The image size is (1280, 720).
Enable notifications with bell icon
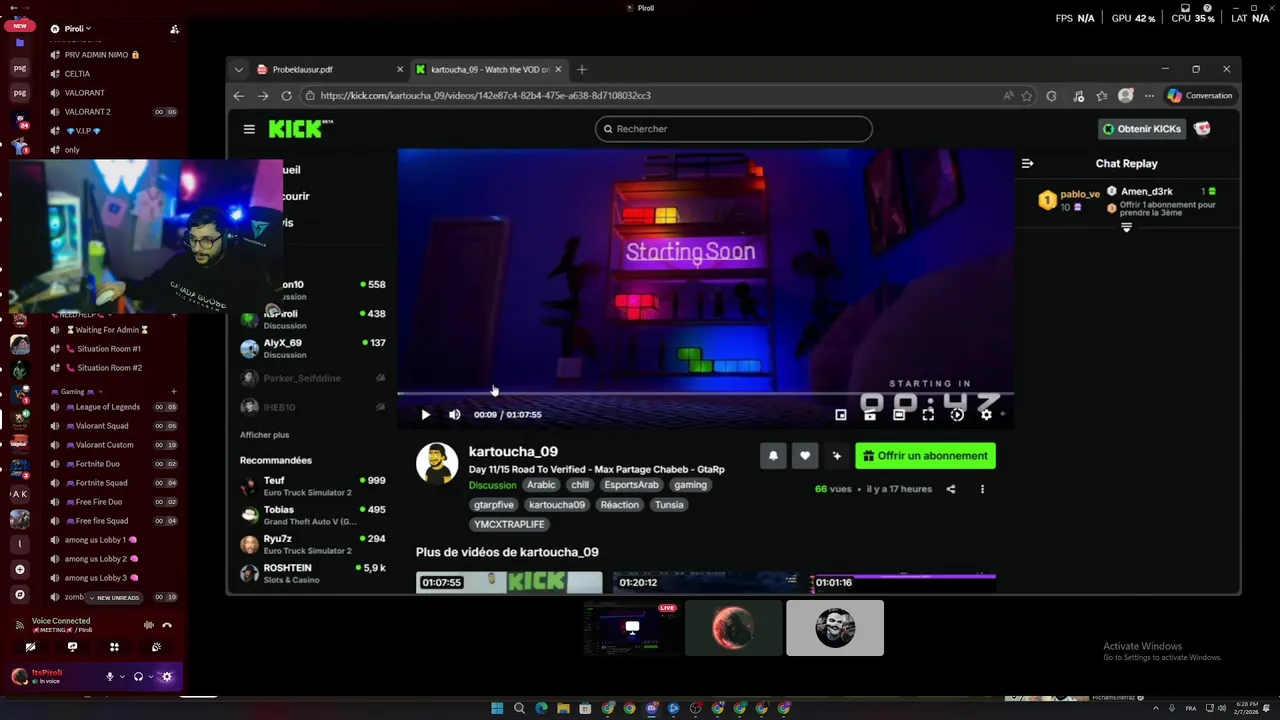pos(773,456)
